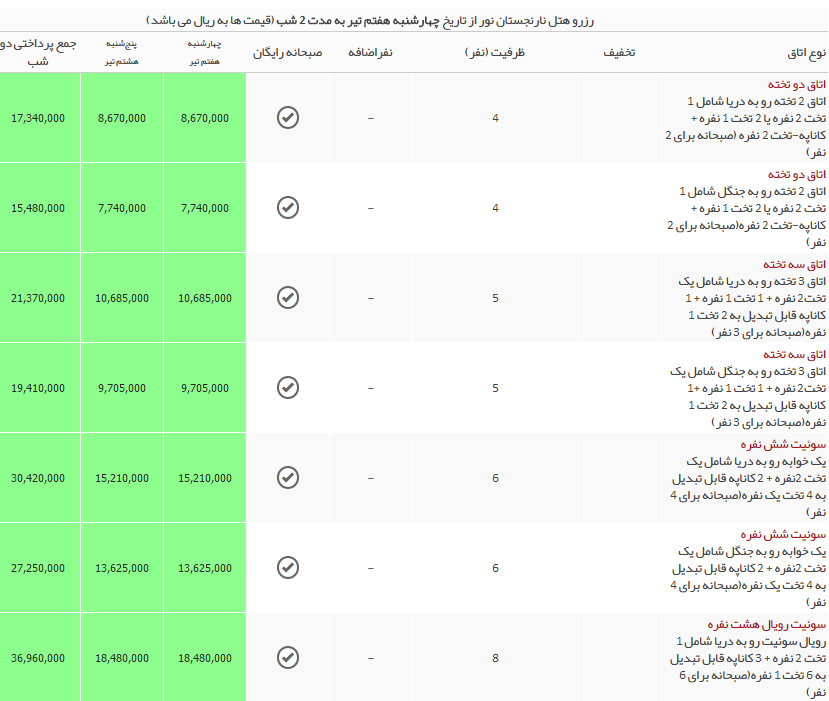Open the sea view اتاق سه تخته room link
829x701 pixels.
coord(794,264)
